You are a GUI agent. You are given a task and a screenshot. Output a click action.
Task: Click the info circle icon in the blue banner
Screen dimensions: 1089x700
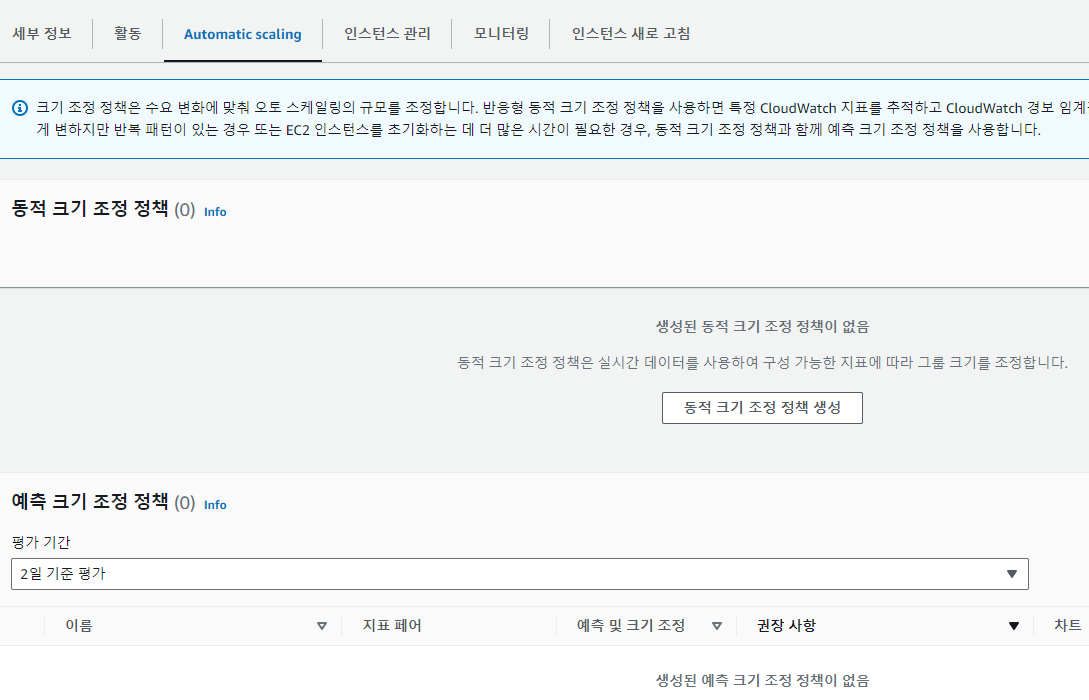click(20, 107)
